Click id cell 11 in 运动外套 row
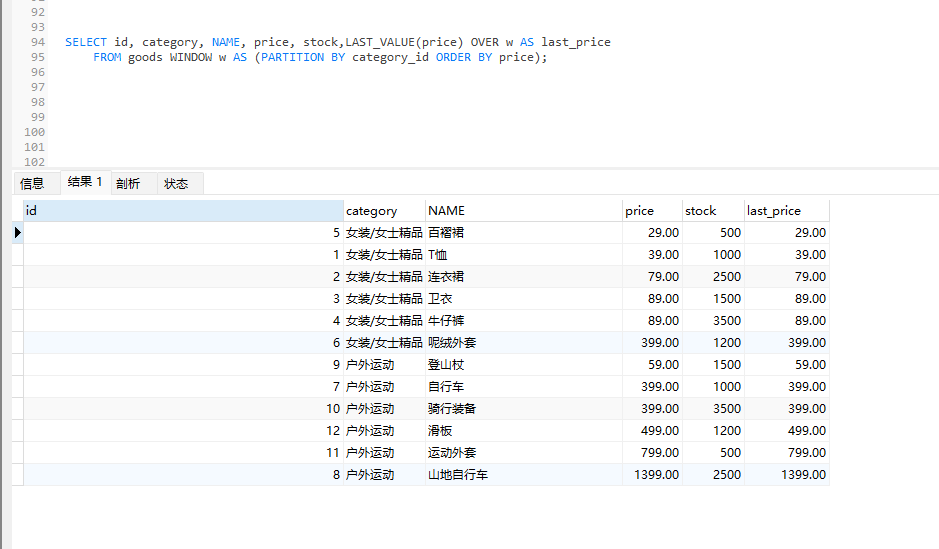 (183, 453)
